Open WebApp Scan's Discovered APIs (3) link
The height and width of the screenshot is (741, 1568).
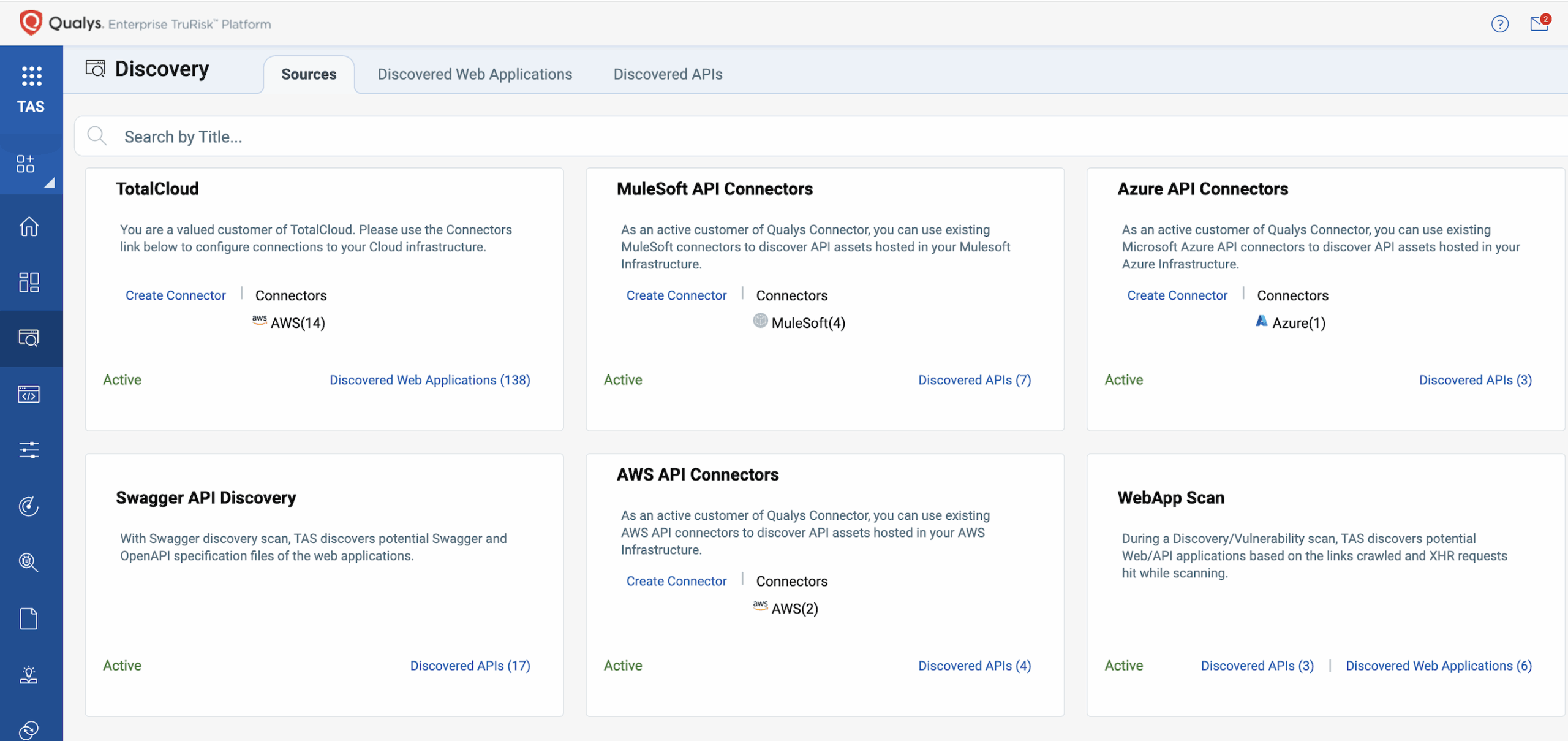[x=1257, y=666]
